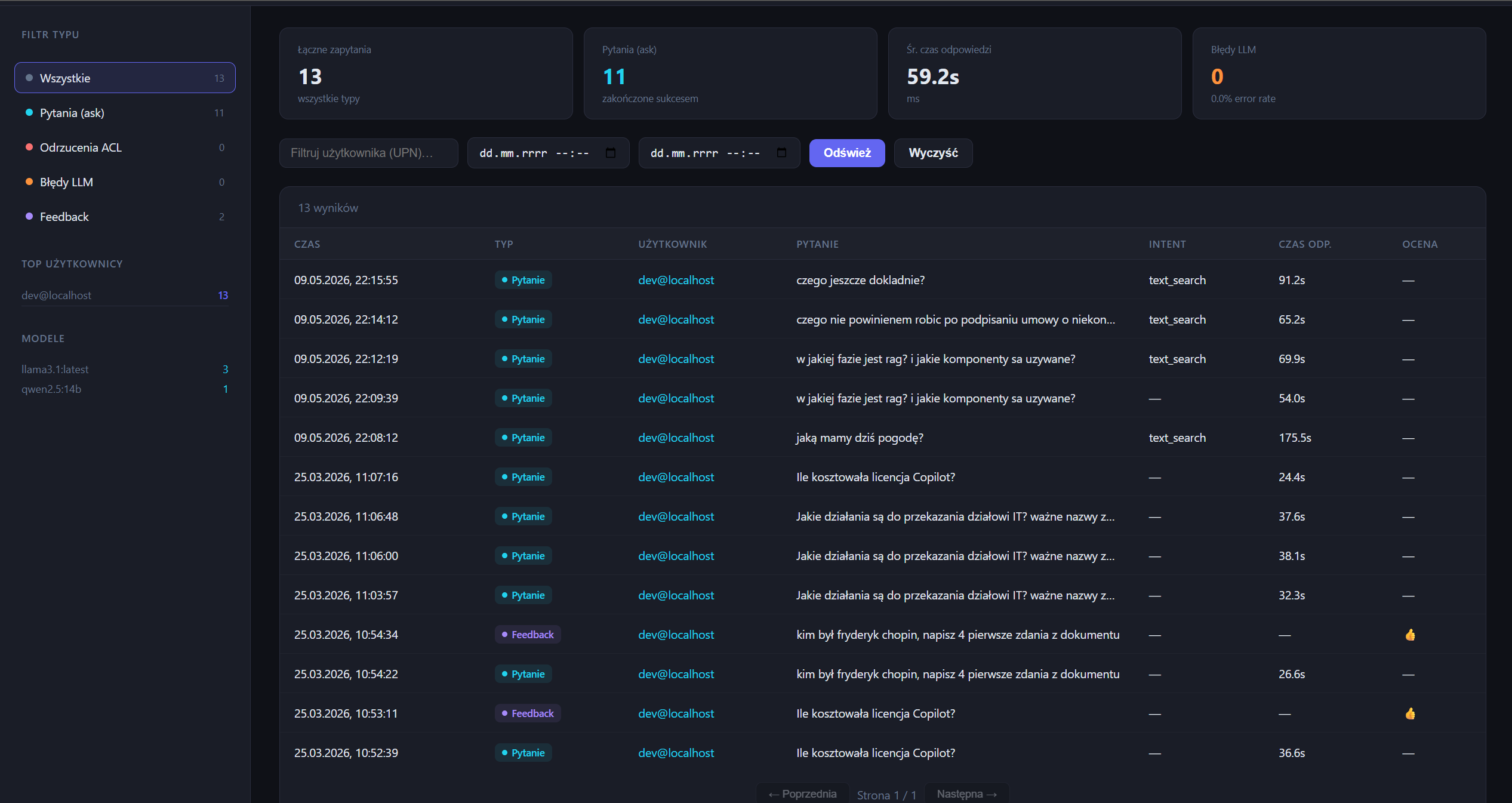Select llama3.1:latest model entry

125,369
